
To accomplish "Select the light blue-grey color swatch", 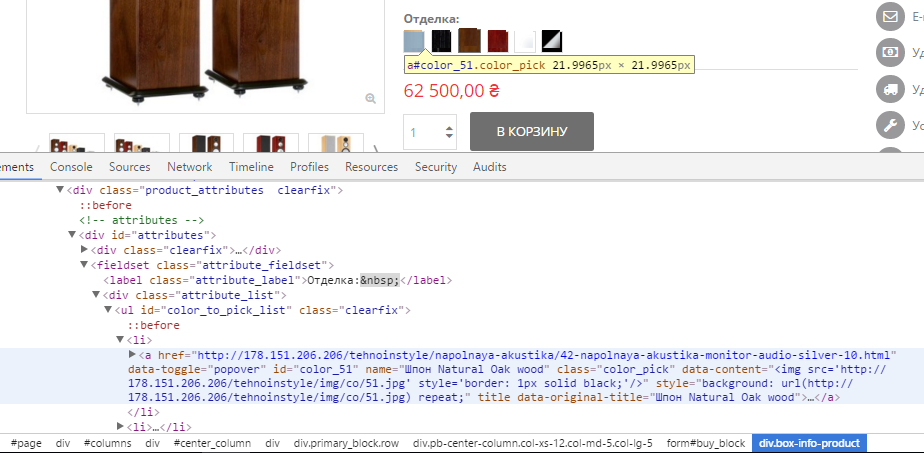I will pyautogui.click(x=414, y=41).
